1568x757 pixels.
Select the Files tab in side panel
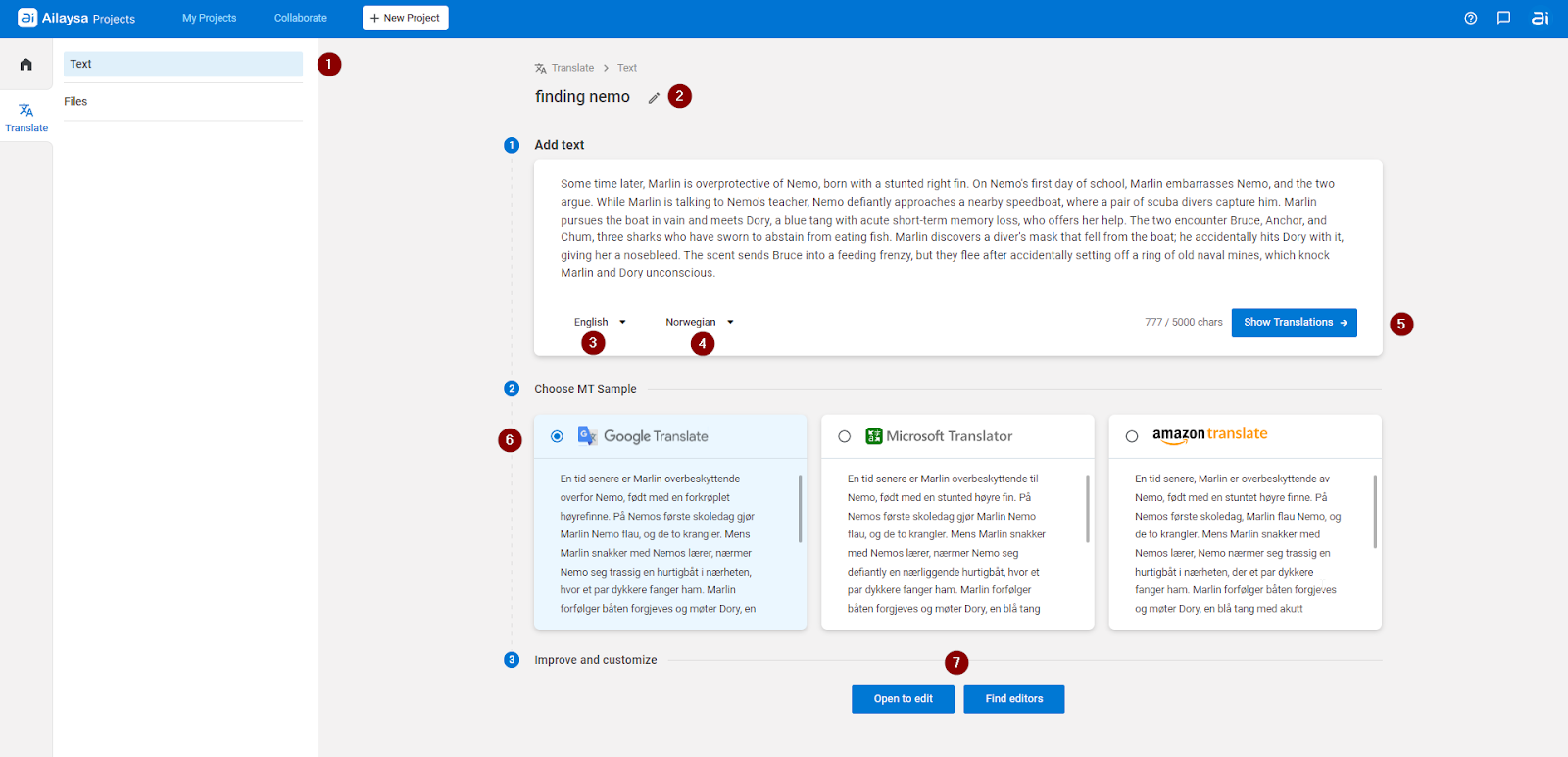tap(183, 102)
